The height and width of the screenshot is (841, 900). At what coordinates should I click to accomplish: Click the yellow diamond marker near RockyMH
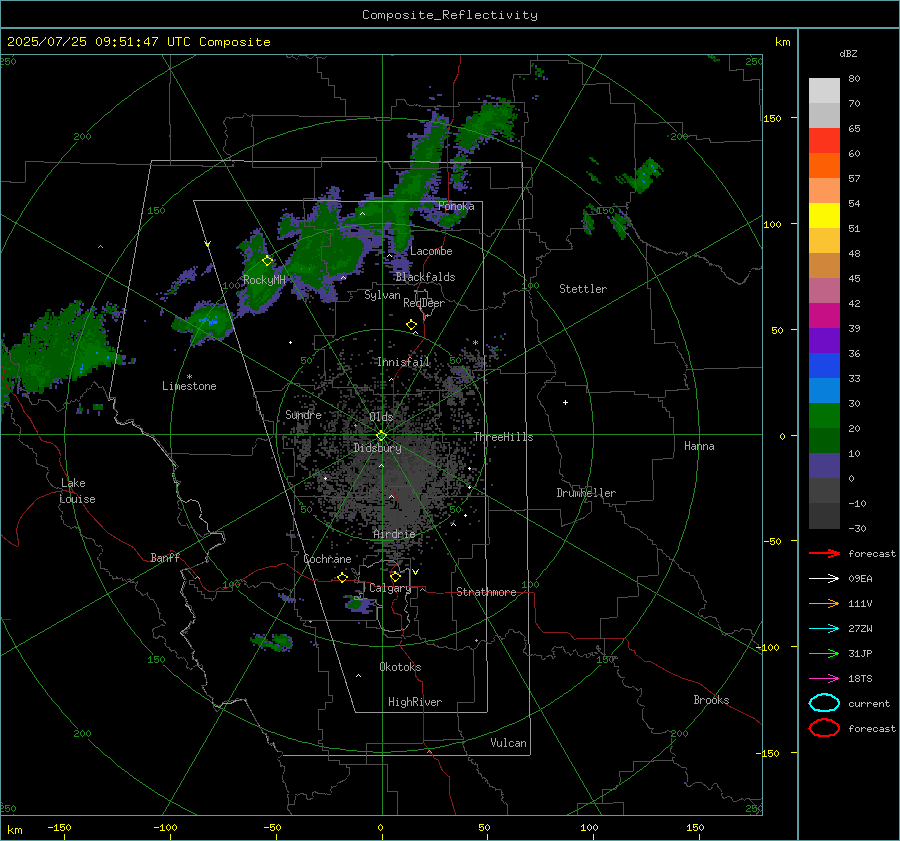click(267, 261)
